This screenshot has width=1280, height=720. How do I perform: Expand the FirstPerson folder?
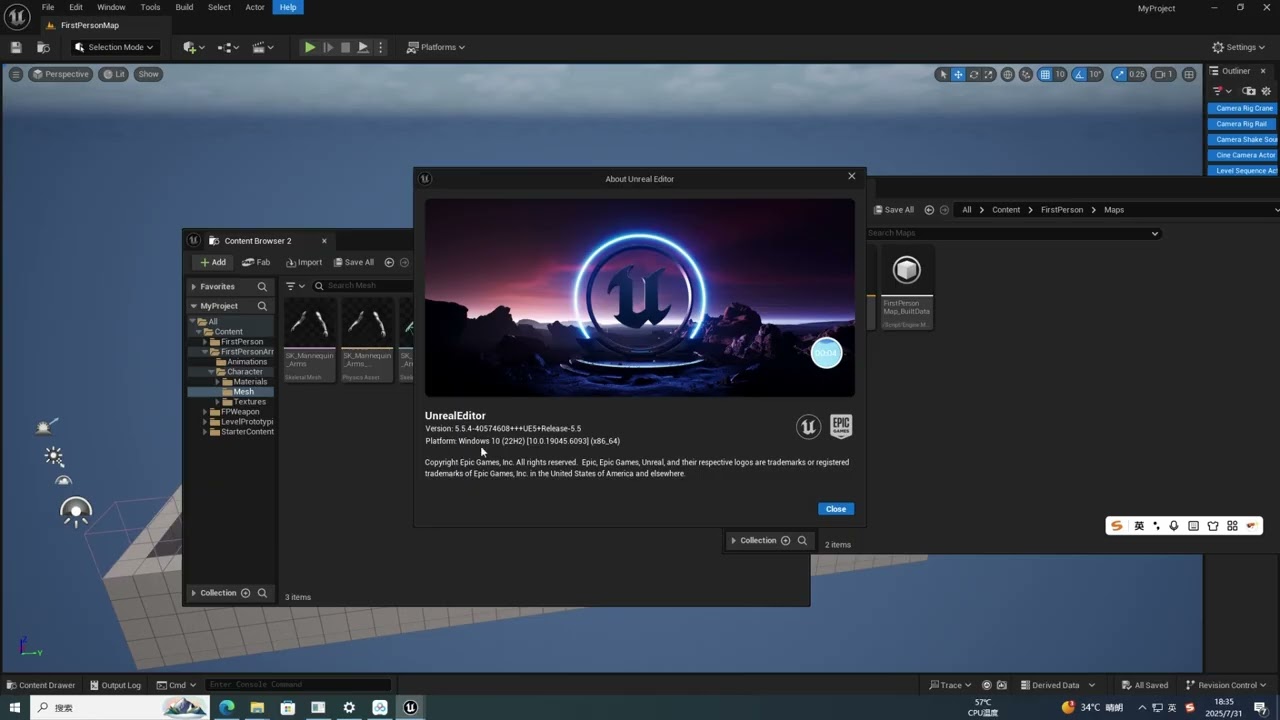205,342
